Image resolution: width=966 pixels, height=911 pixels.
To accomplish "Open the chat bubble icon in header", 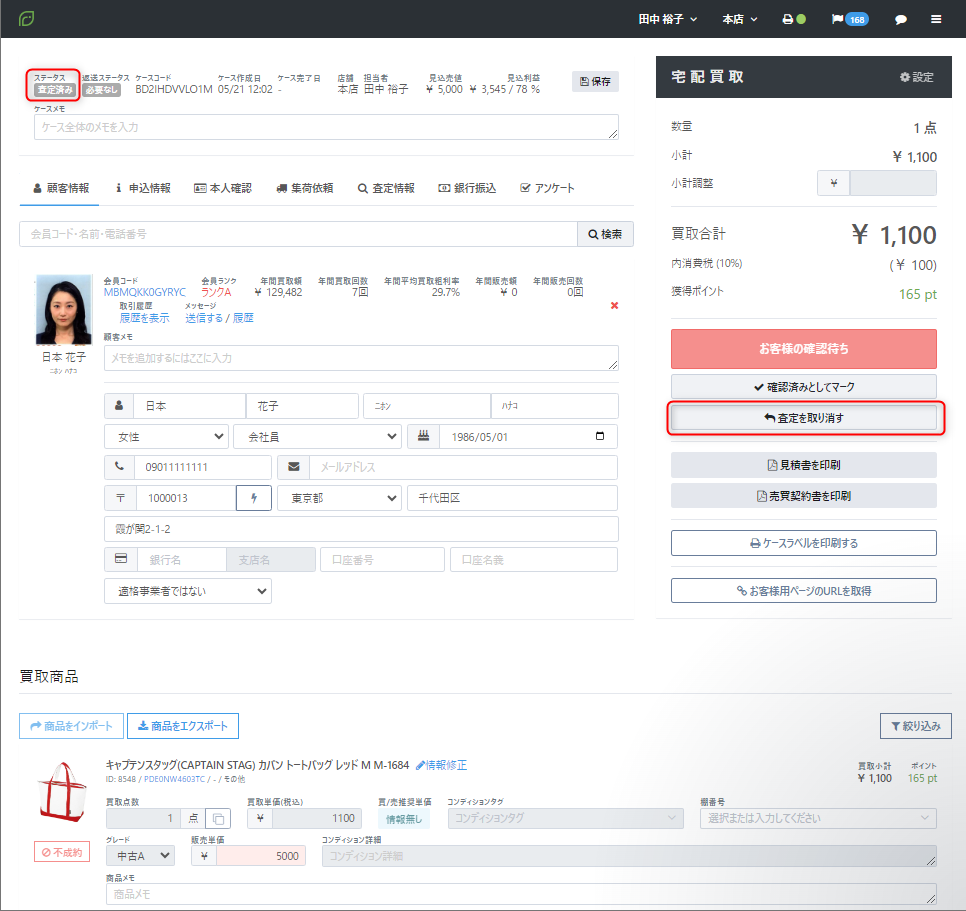I will (900, 20).
